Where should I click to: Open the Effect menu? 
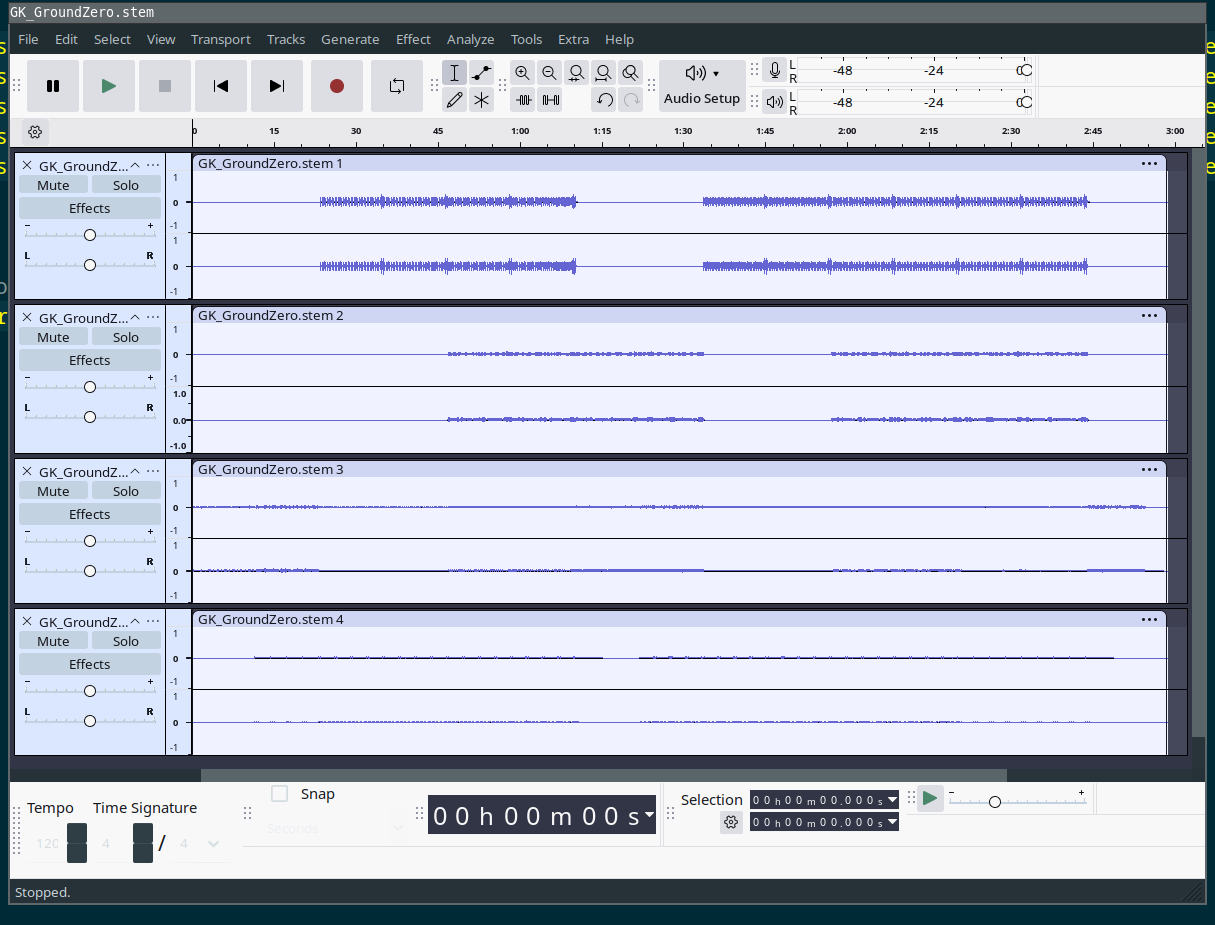[413, 39]
